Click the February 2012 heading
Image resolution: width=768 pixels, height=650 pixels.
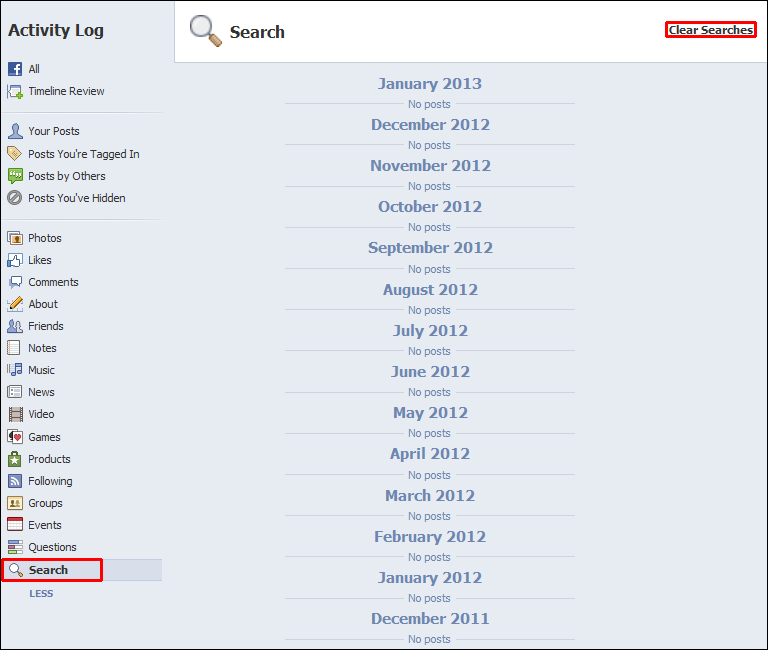coord(430,537)
